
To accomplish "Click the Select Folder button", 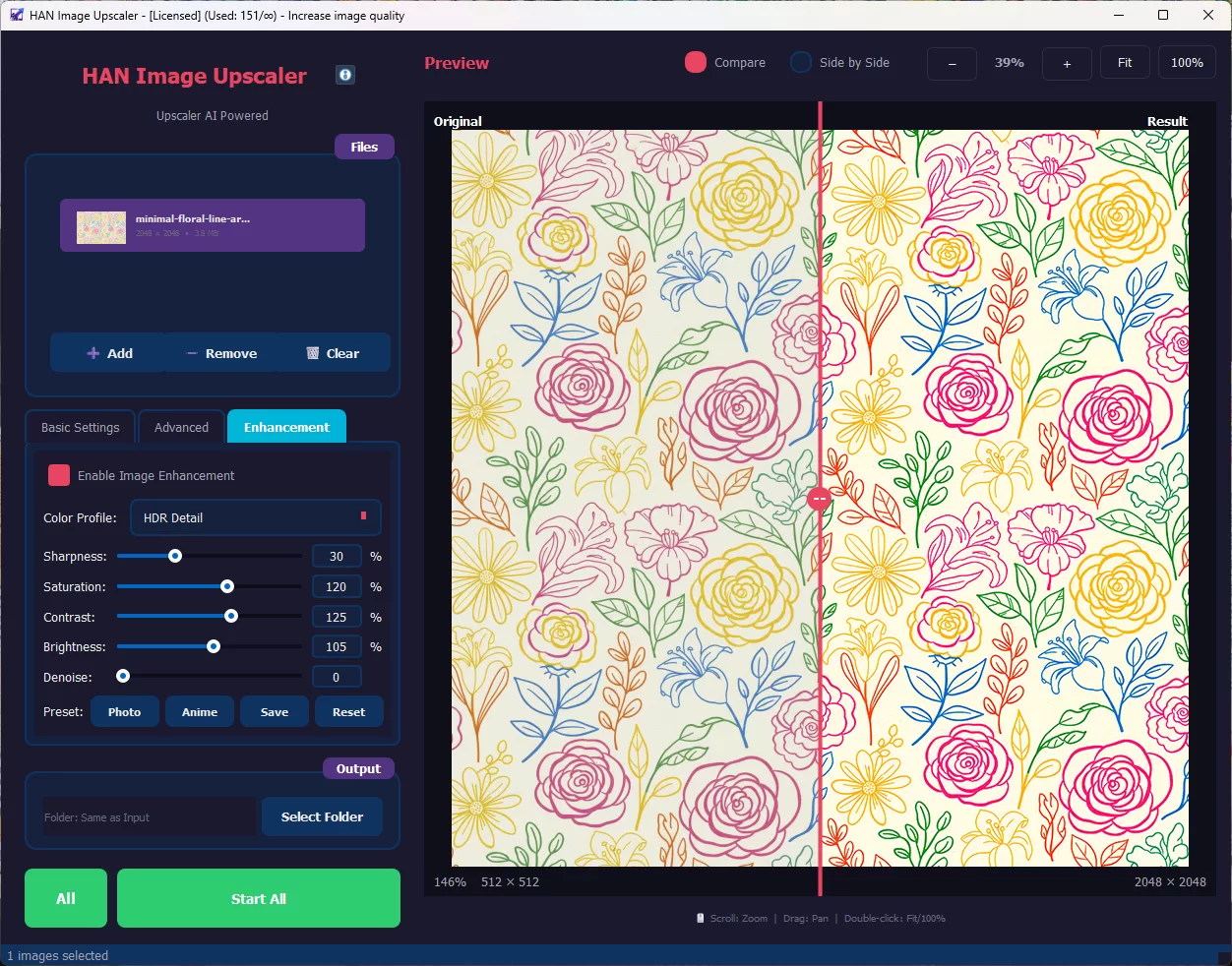I will click(322, 816).
